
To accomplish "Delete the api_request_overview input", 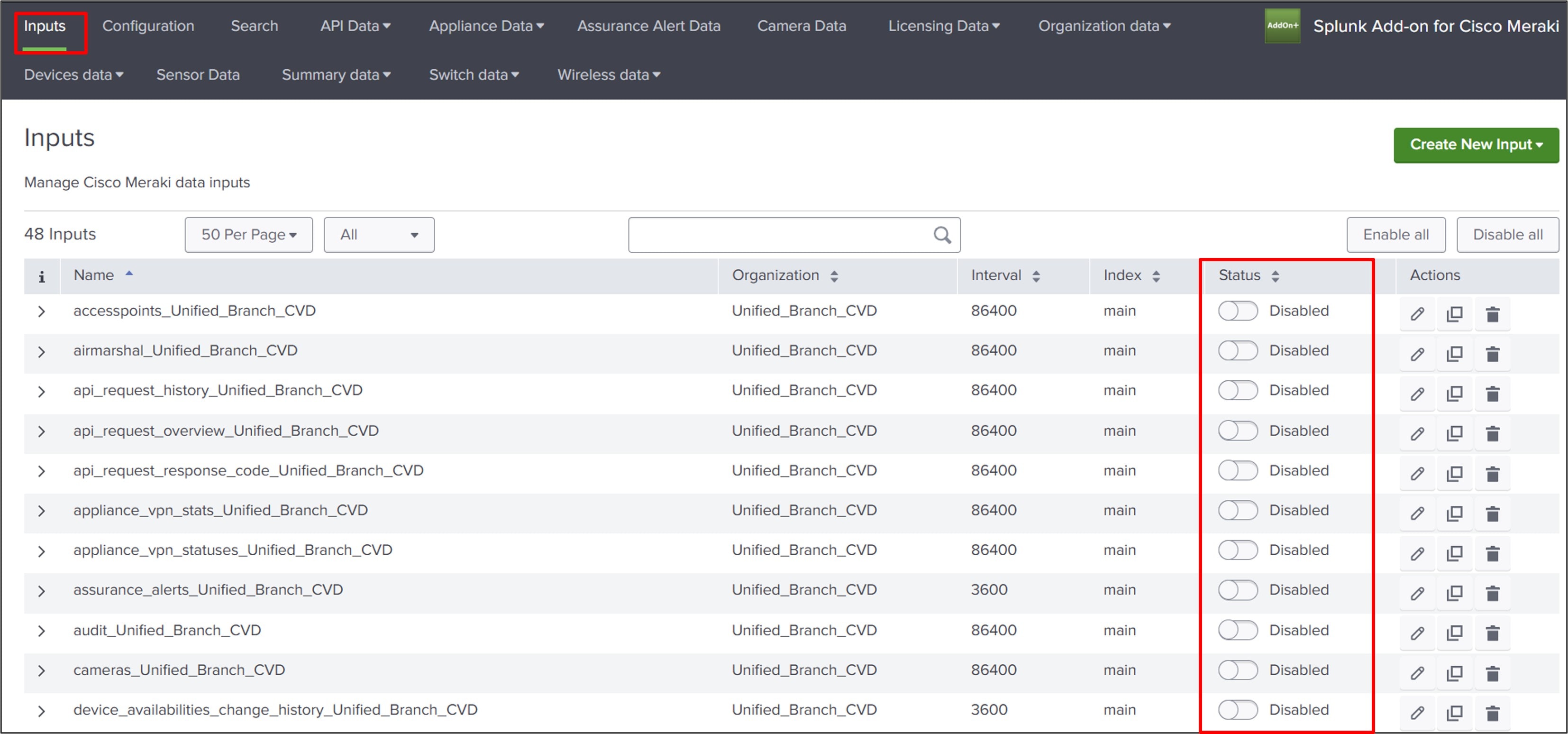I will pyautogui.click(x=1492, y=434).
